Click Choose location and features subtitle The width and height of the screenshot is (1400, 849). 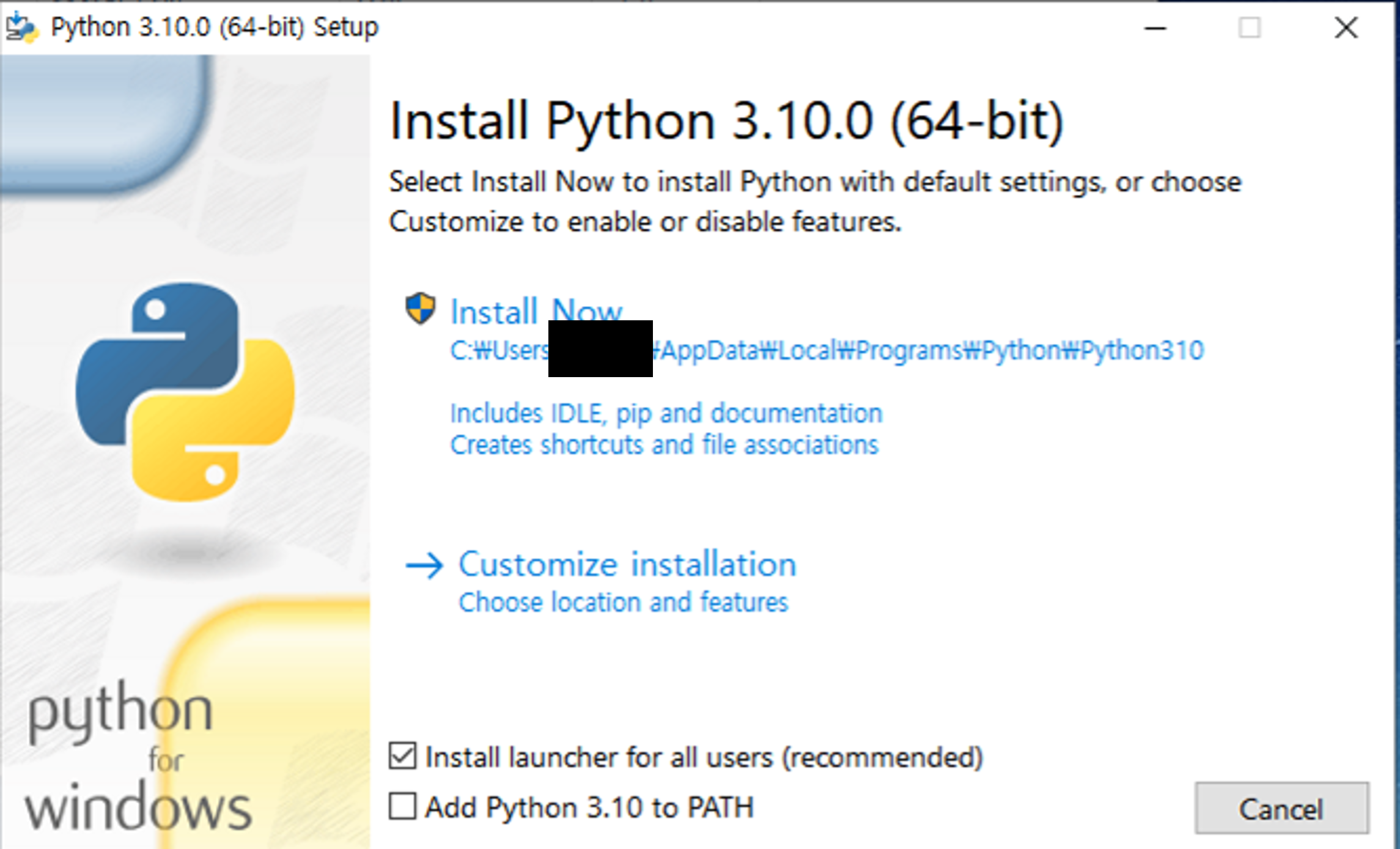pyautogui.click(x=623, y=603)
